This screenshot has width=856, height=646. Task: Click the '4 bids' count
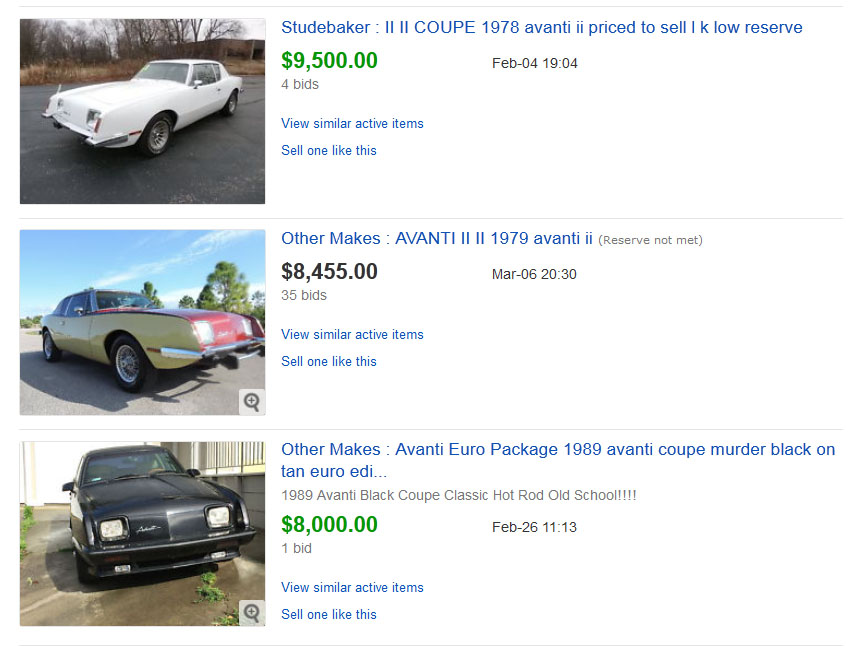300,85
